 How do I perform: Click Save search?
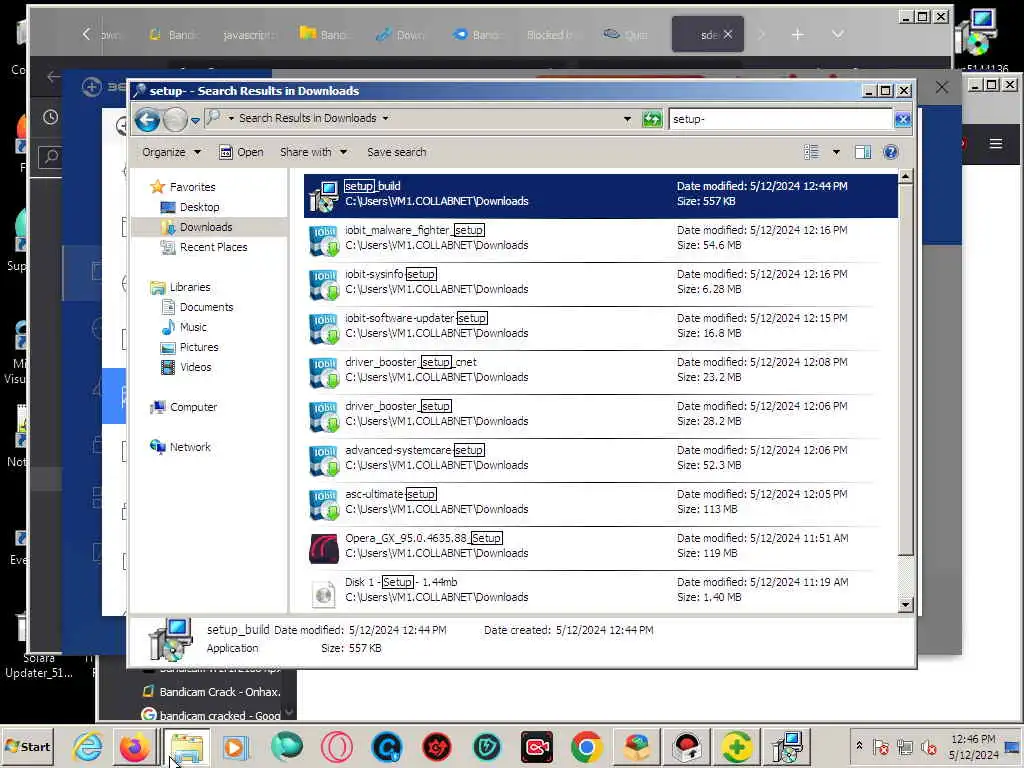[x=396, y=152]
